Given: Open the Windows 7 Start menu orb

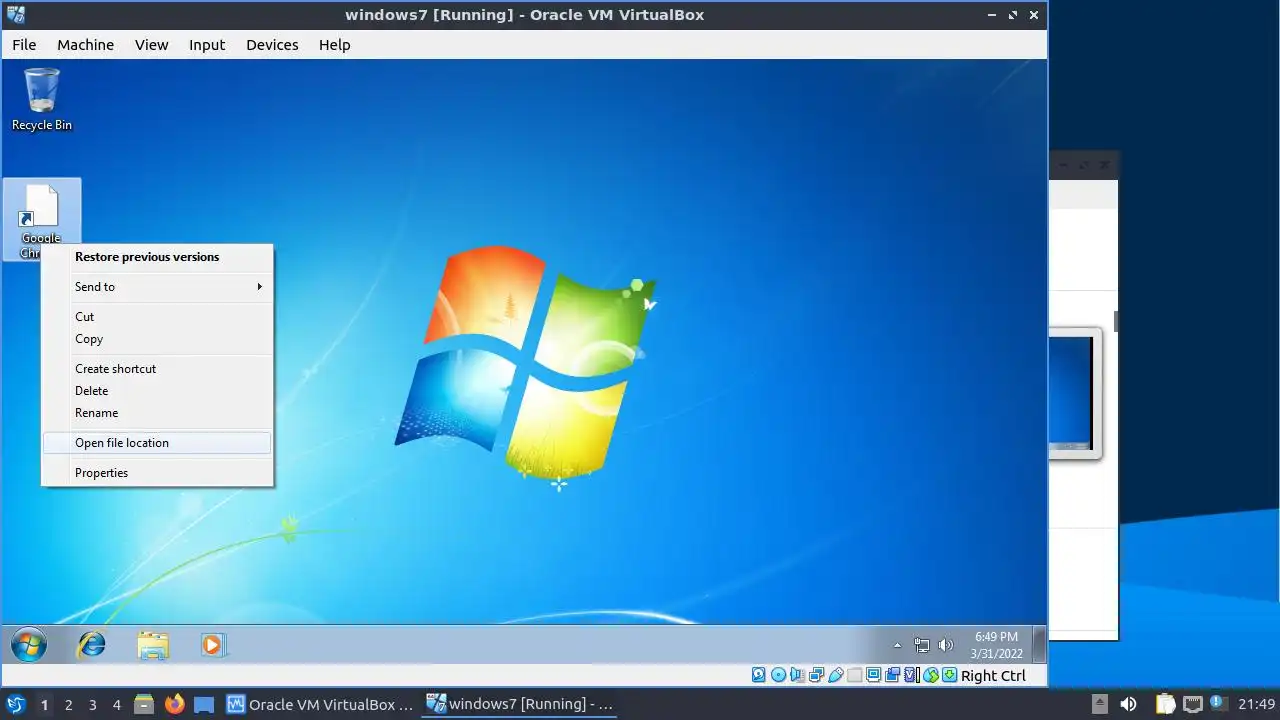Looking at the screenshot, I should coord(28,645).
